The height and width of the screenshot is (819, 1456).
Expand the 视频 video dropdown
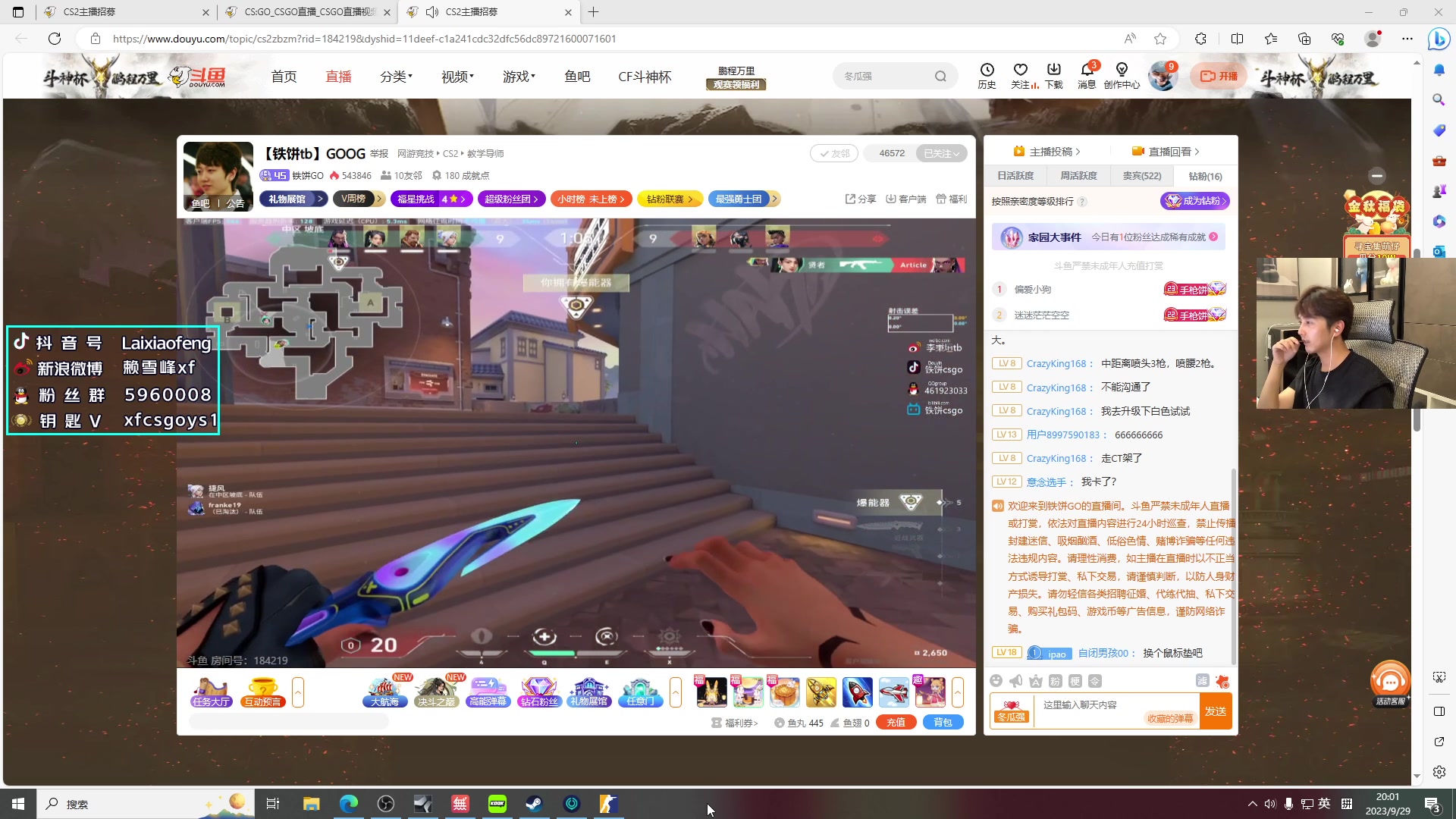point(457,77)
